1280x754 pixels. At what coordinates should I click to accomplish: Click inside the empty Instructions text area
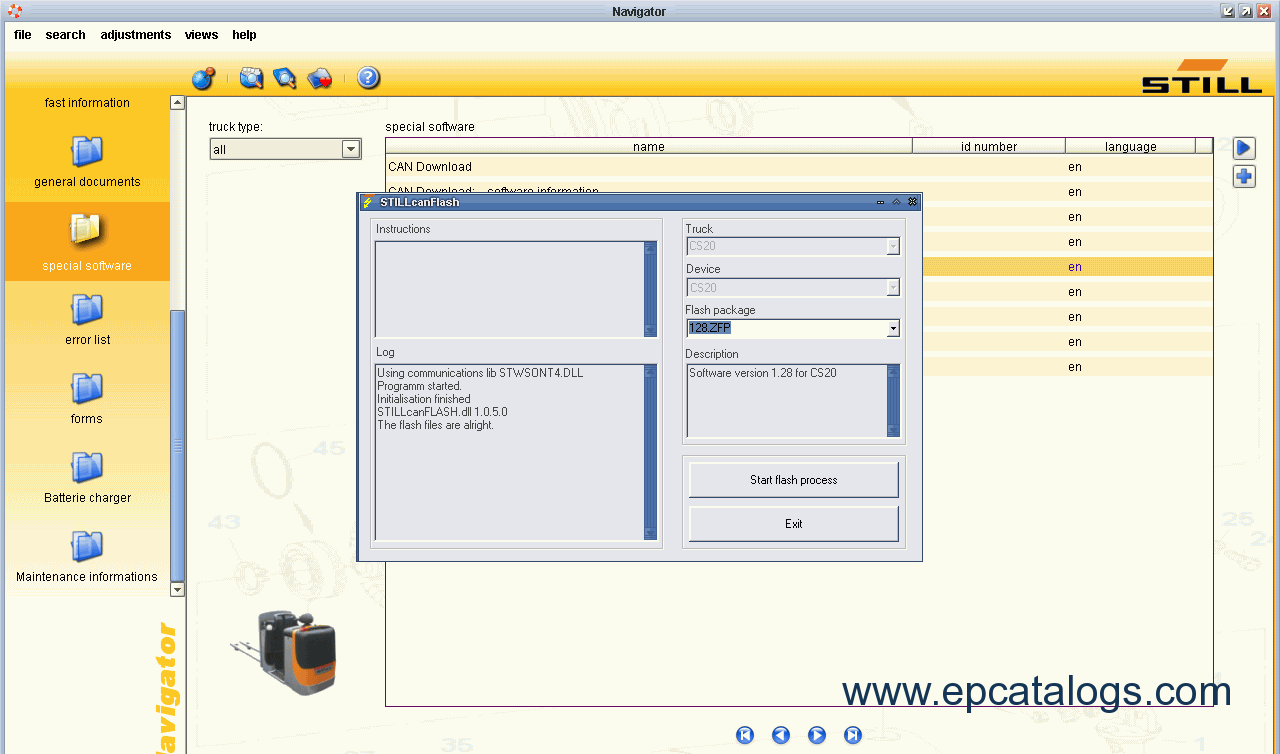[510, 289]
